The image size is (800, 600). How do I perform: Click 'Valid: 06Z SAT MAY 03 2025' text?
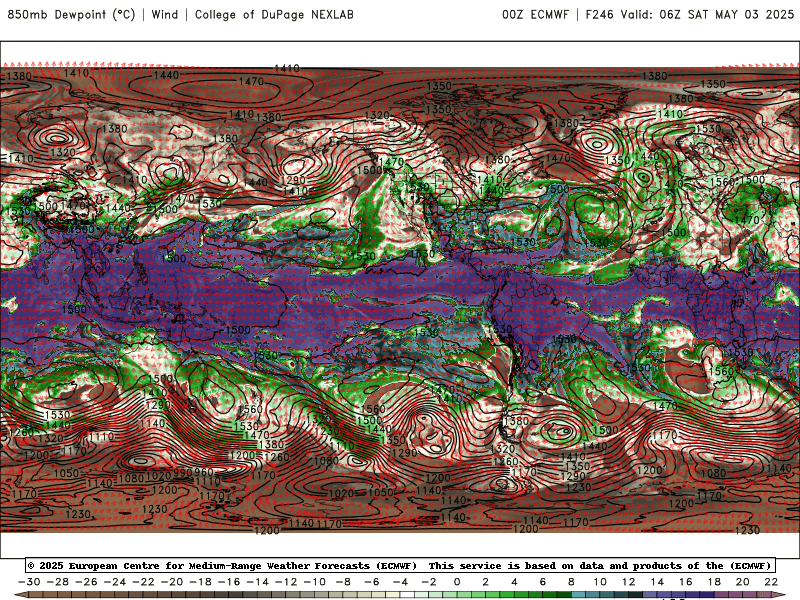(707, 14)
